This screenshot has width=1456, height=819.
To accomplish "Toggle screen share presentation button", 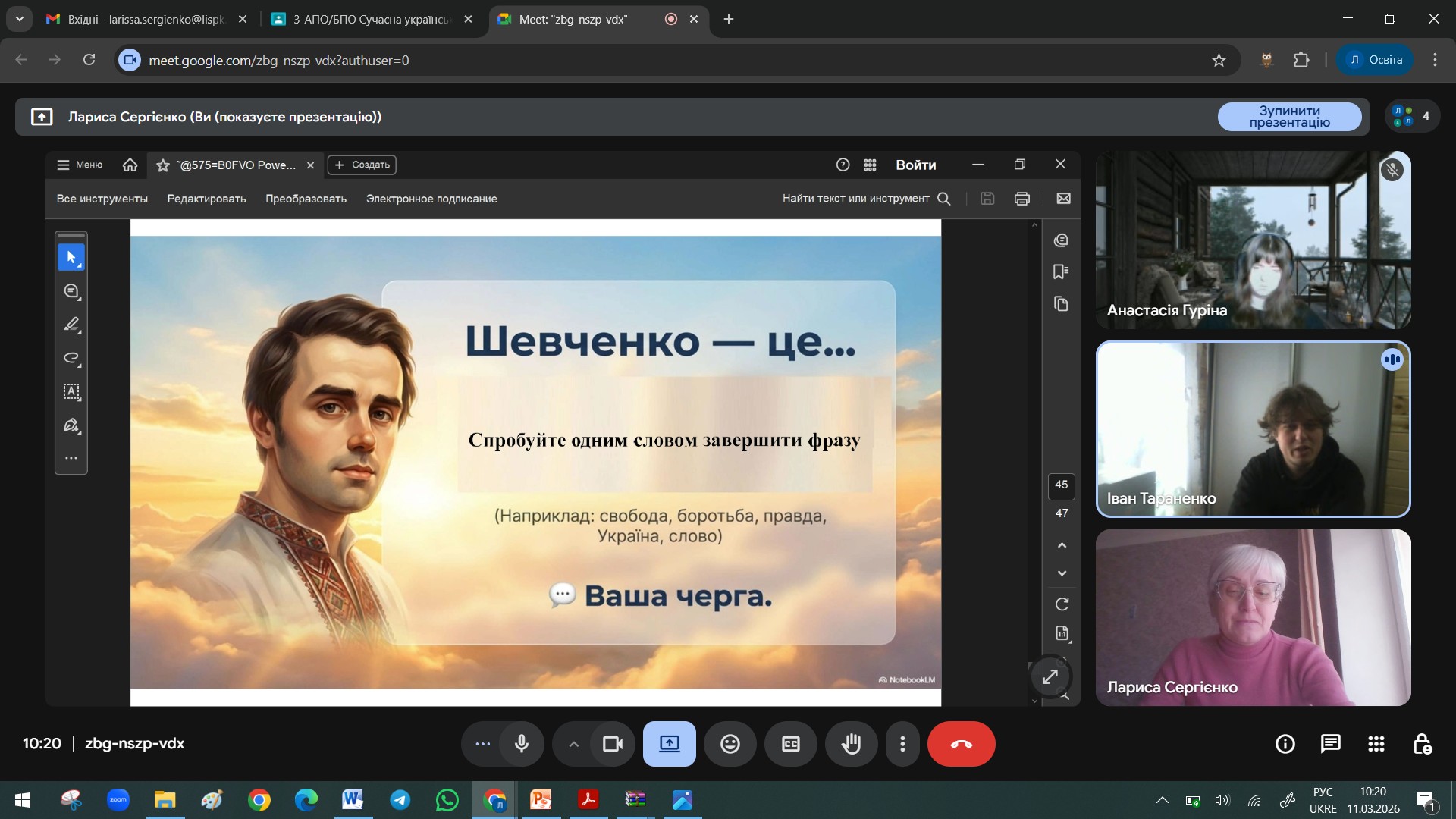I will [669, 744].
